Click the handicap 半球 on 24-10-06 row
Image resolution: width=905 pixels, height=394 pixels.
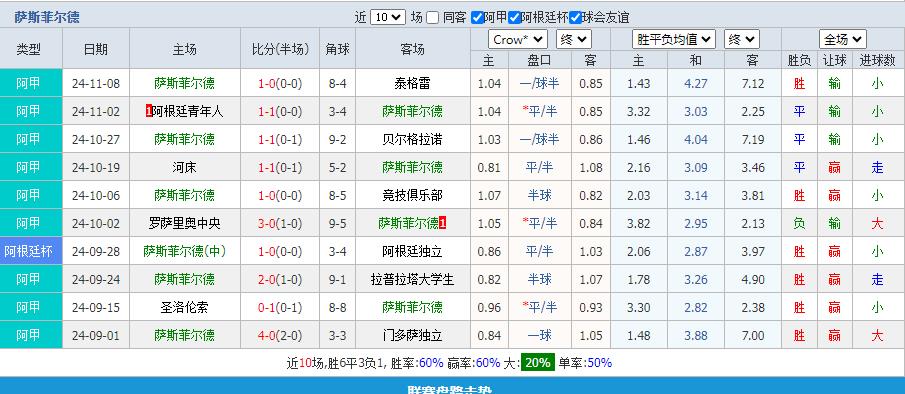tap(540, 196)
